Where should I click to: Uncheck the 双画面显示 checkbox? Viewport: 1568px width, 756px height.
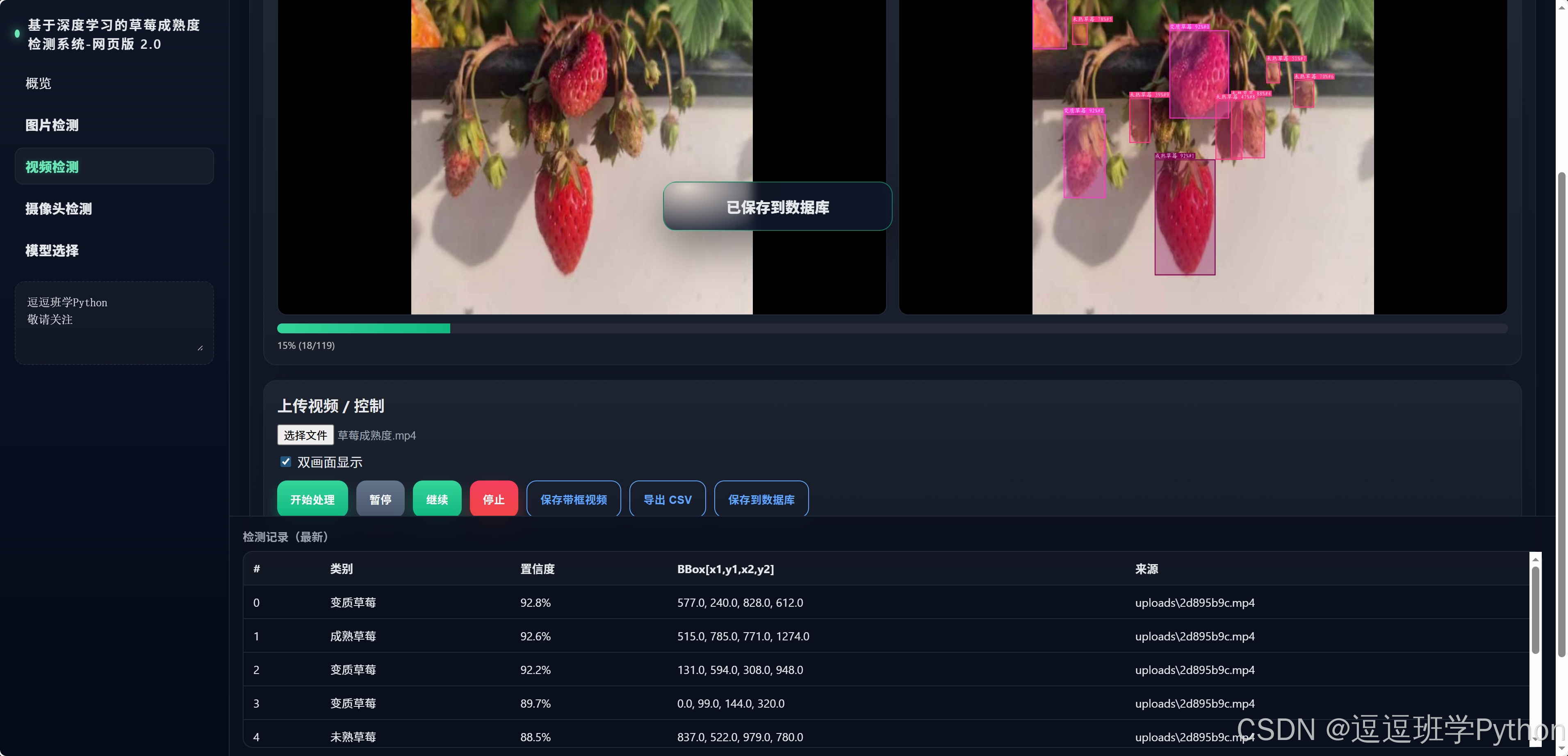(x=285, y=462)
